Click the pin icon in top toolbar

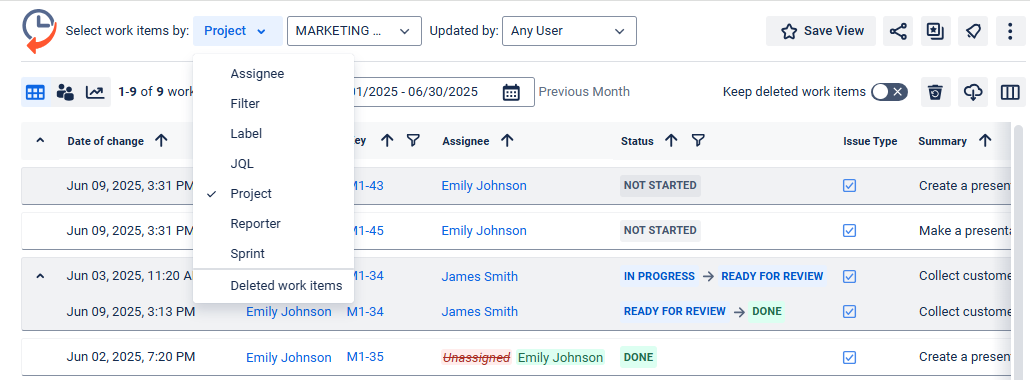(x=974, y=31)
